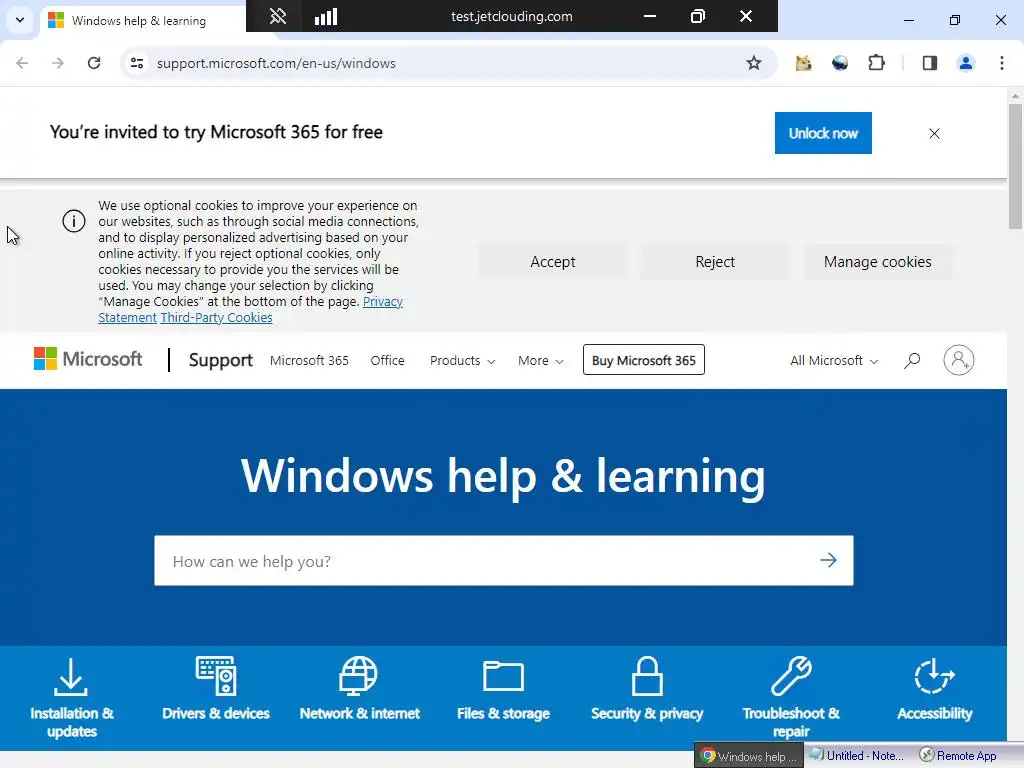
Task: Expand the More dropdown menu
Action: [541, 360]
